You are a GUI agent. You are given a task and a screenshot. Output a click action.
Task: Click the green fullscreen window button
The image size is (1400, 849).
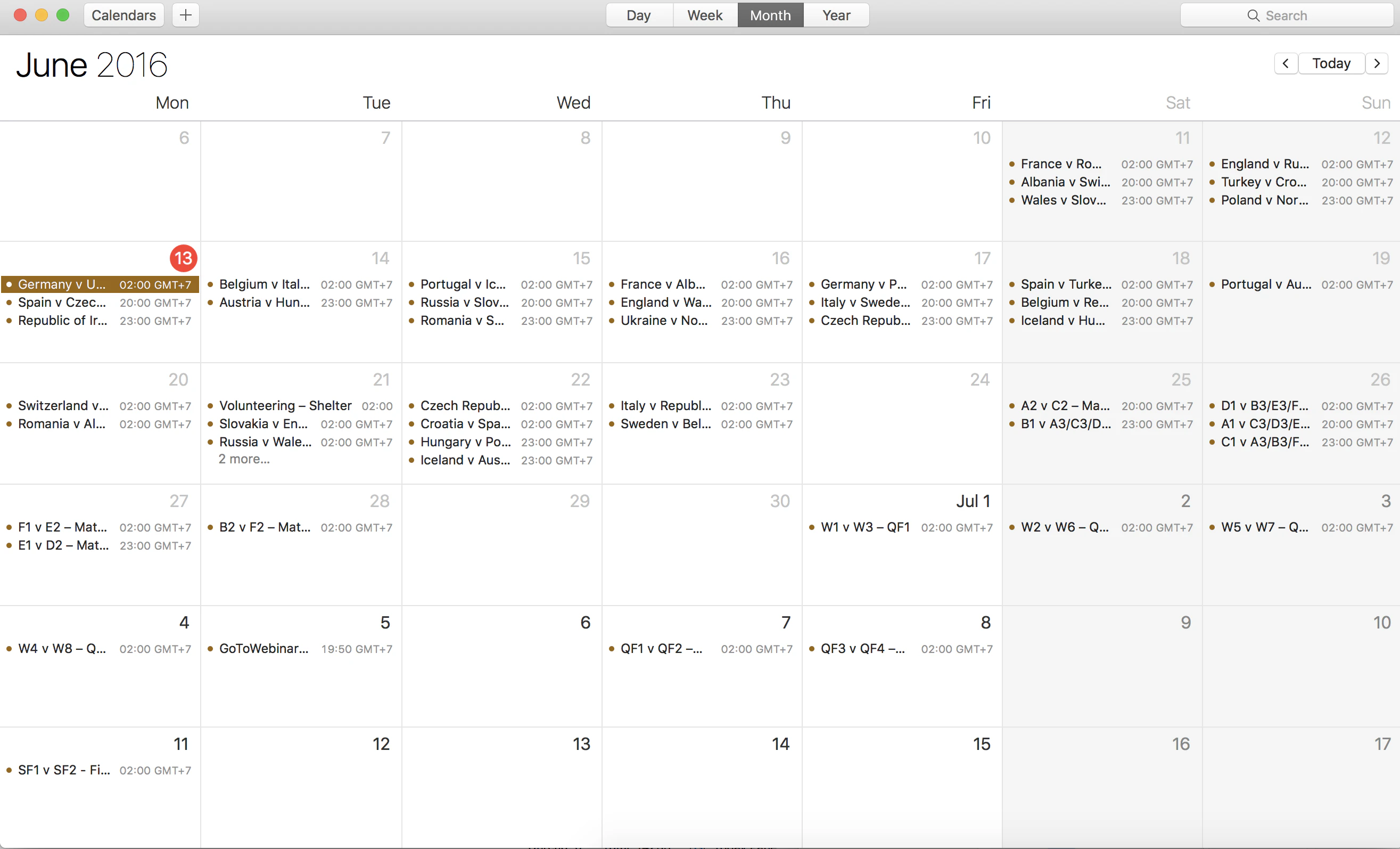point(62,15)
